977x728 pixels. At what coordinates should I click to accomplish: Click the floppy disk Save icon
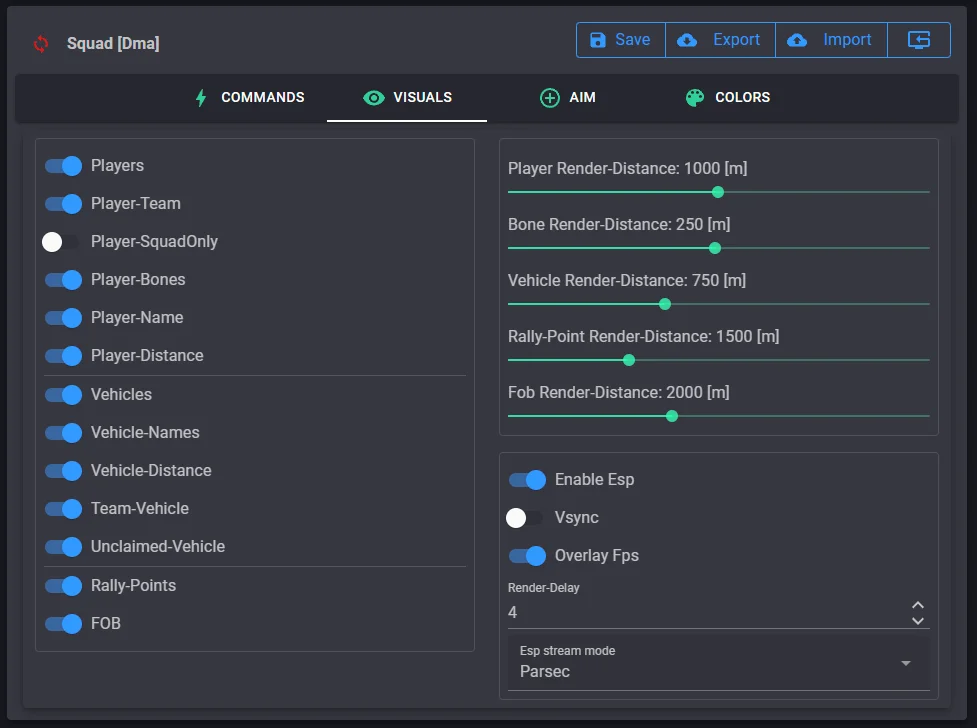coord(598,40)
